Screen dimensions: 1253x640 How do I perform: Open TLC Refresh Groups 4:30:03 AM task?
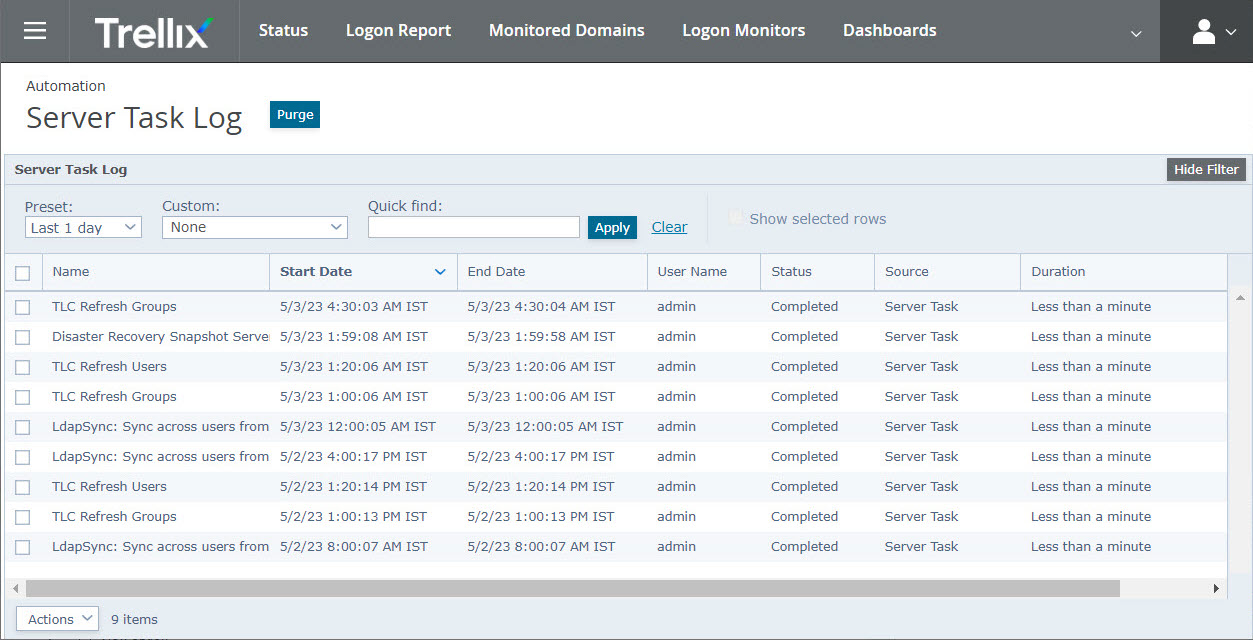[x=114, y=307]
